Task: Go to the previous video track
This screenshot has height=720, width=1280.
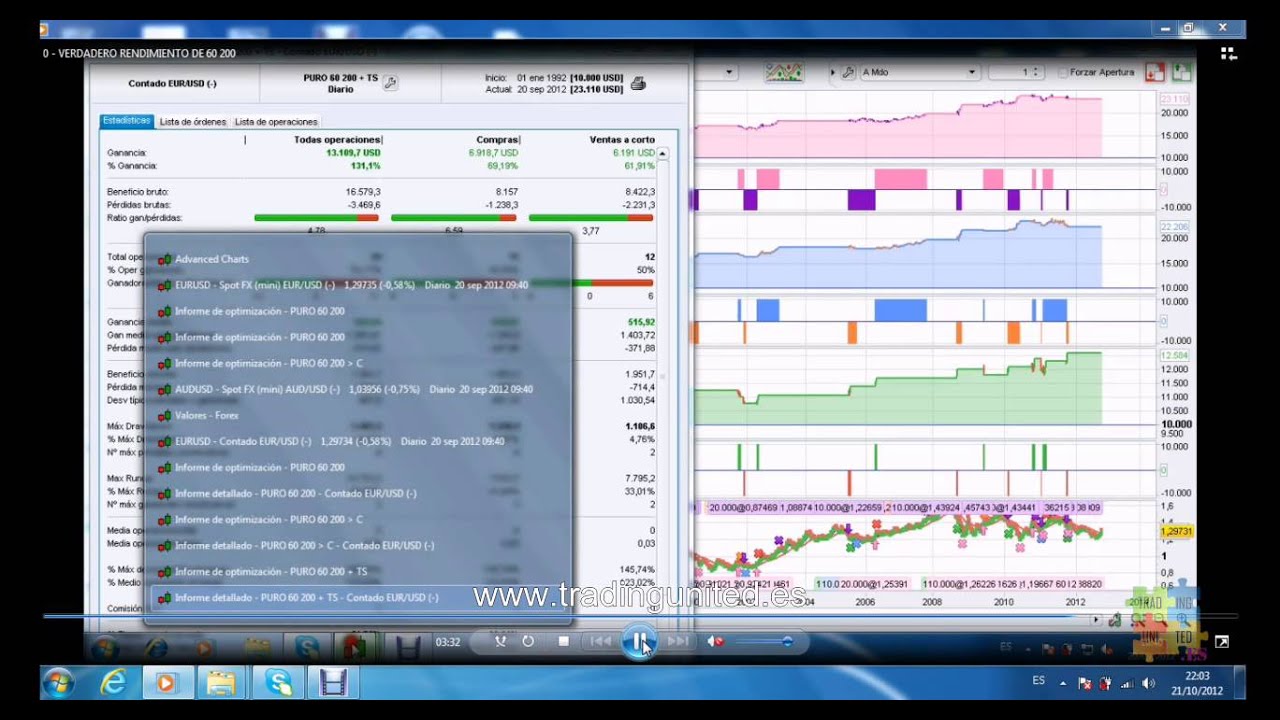Action: coord(600,641)
